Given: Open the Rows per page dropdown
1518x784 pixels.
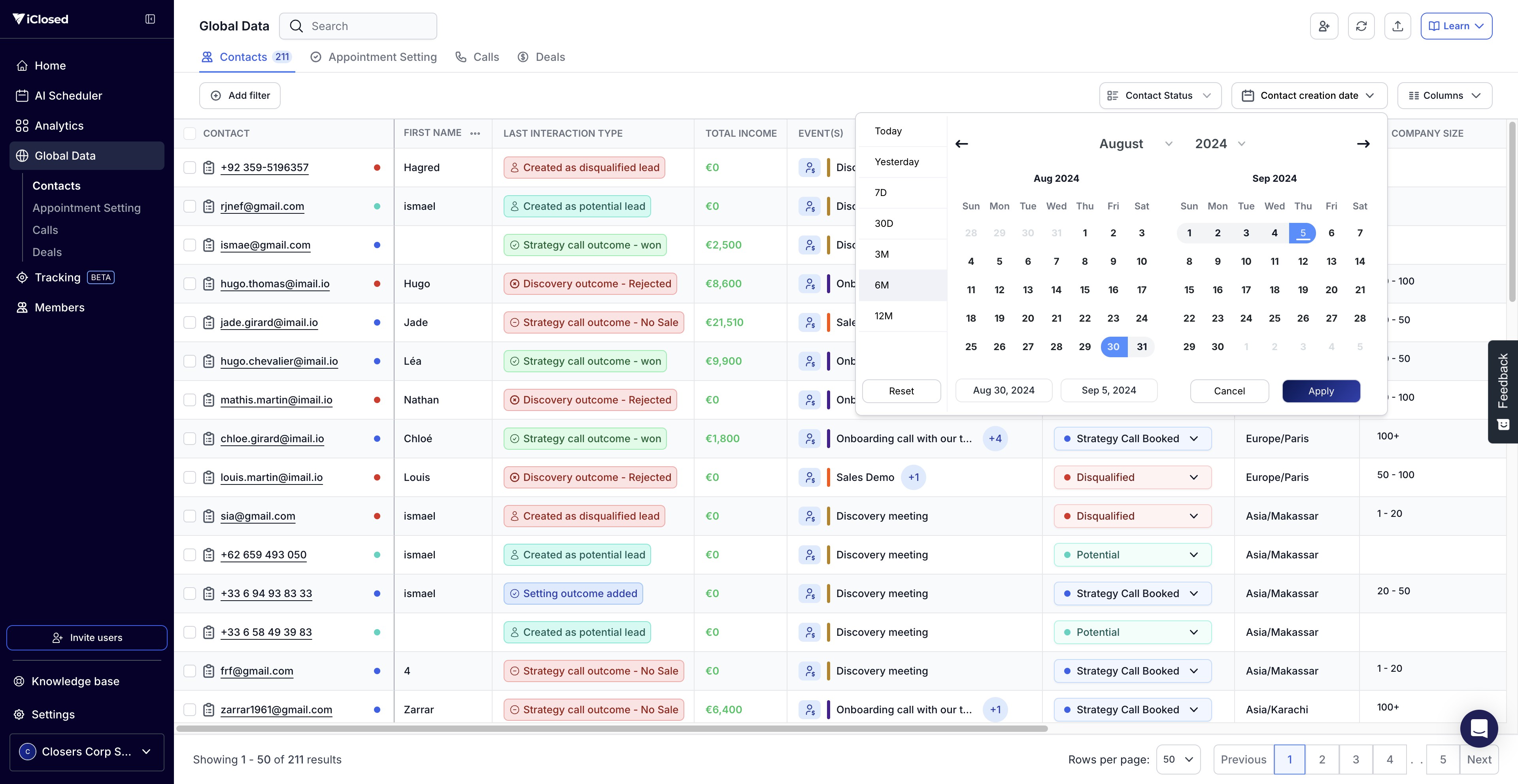Looking at the screenshot, I should coord(1177,759).
